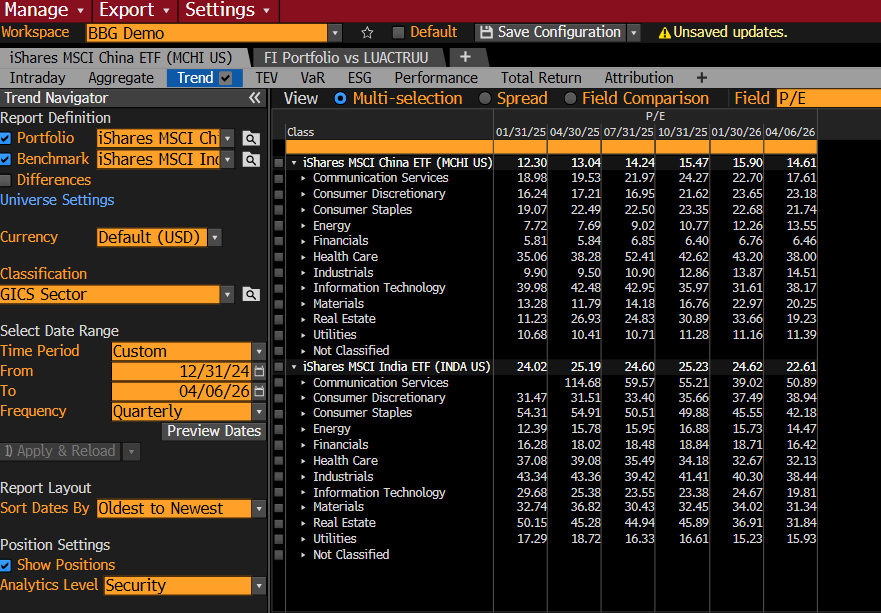Switch to the Performance tab
The image size is (881, 613).
pos(436,78)
